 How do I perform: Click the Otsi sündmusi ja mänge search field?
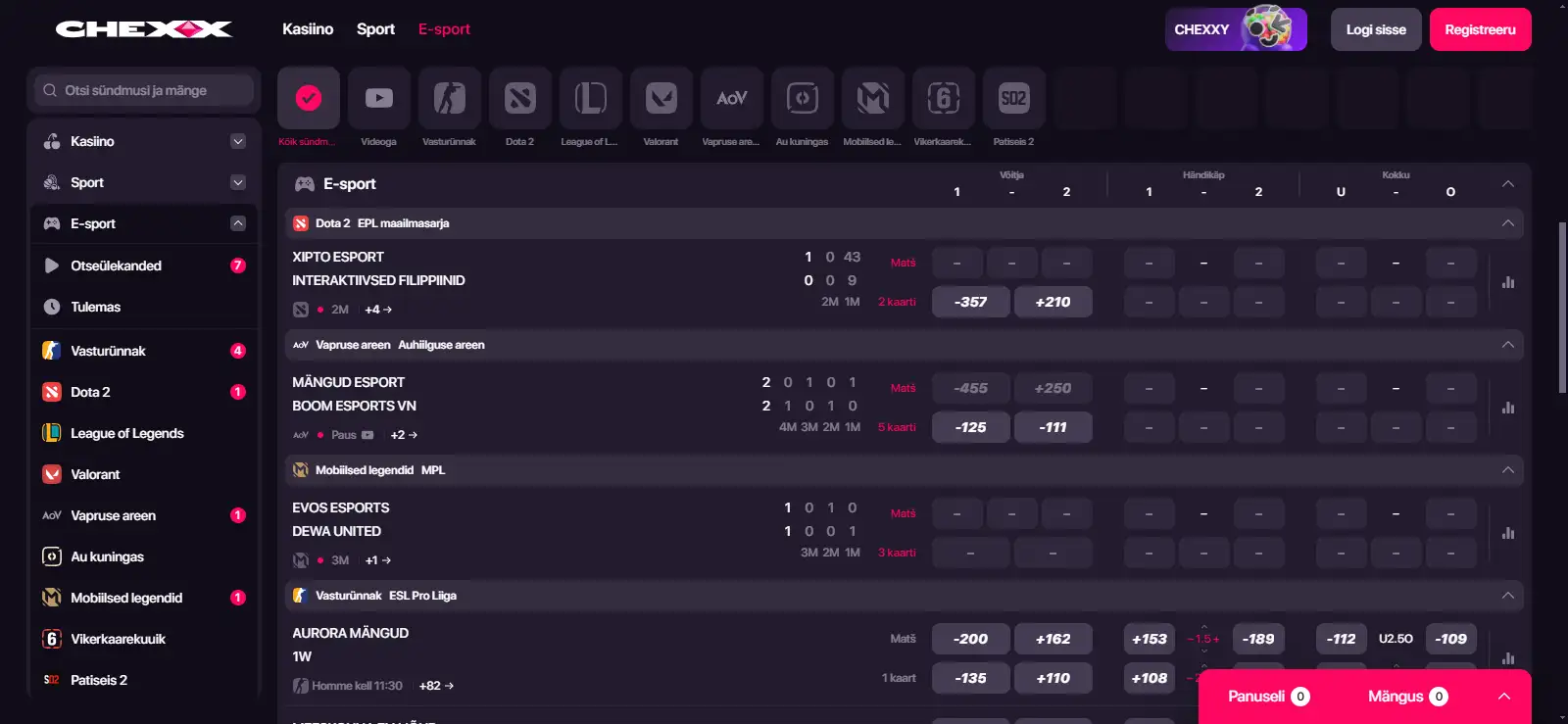[144, 90]
